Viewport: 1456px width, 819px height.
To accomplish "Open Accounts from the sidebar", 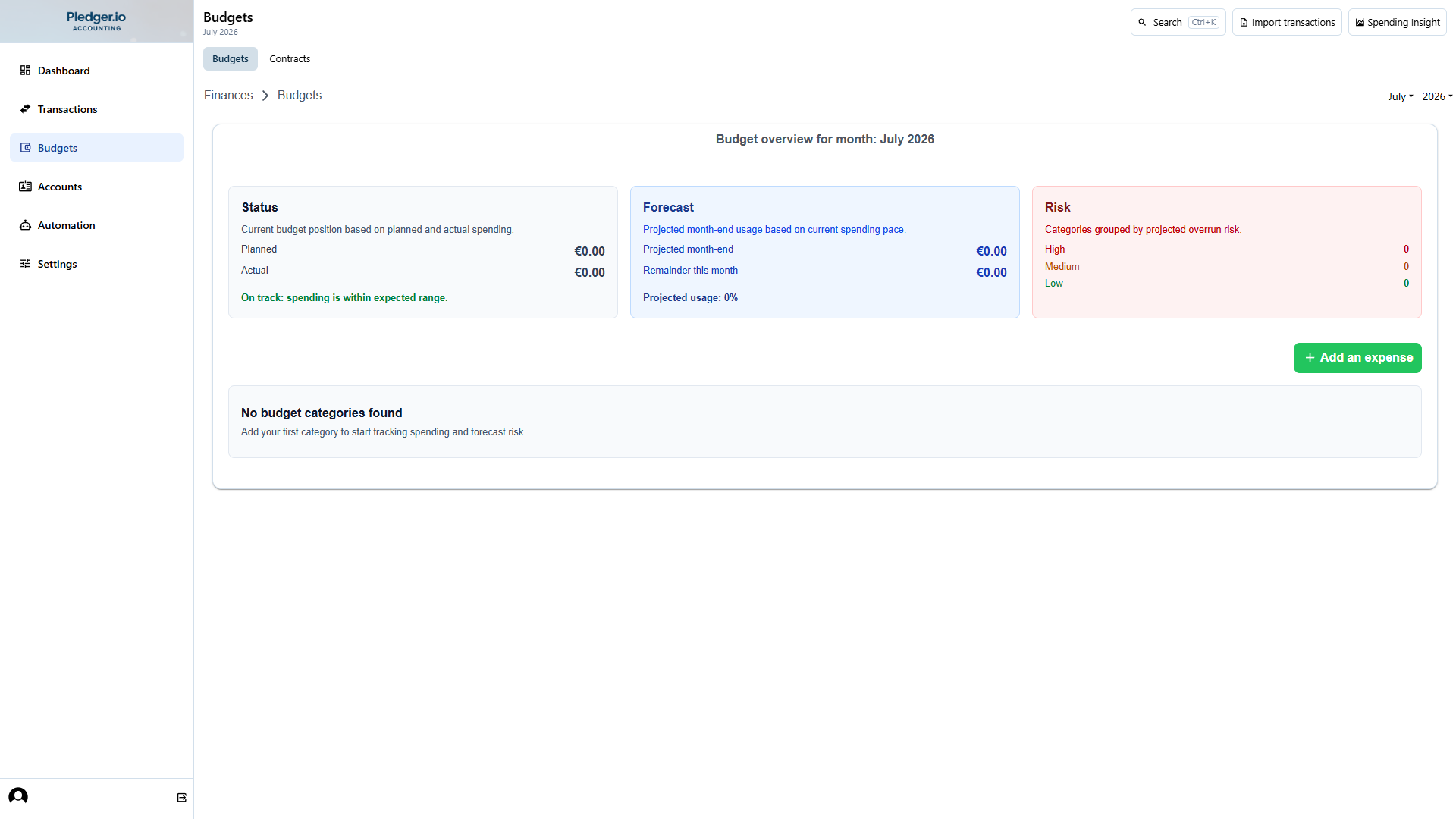I will (x=96, y=187).
